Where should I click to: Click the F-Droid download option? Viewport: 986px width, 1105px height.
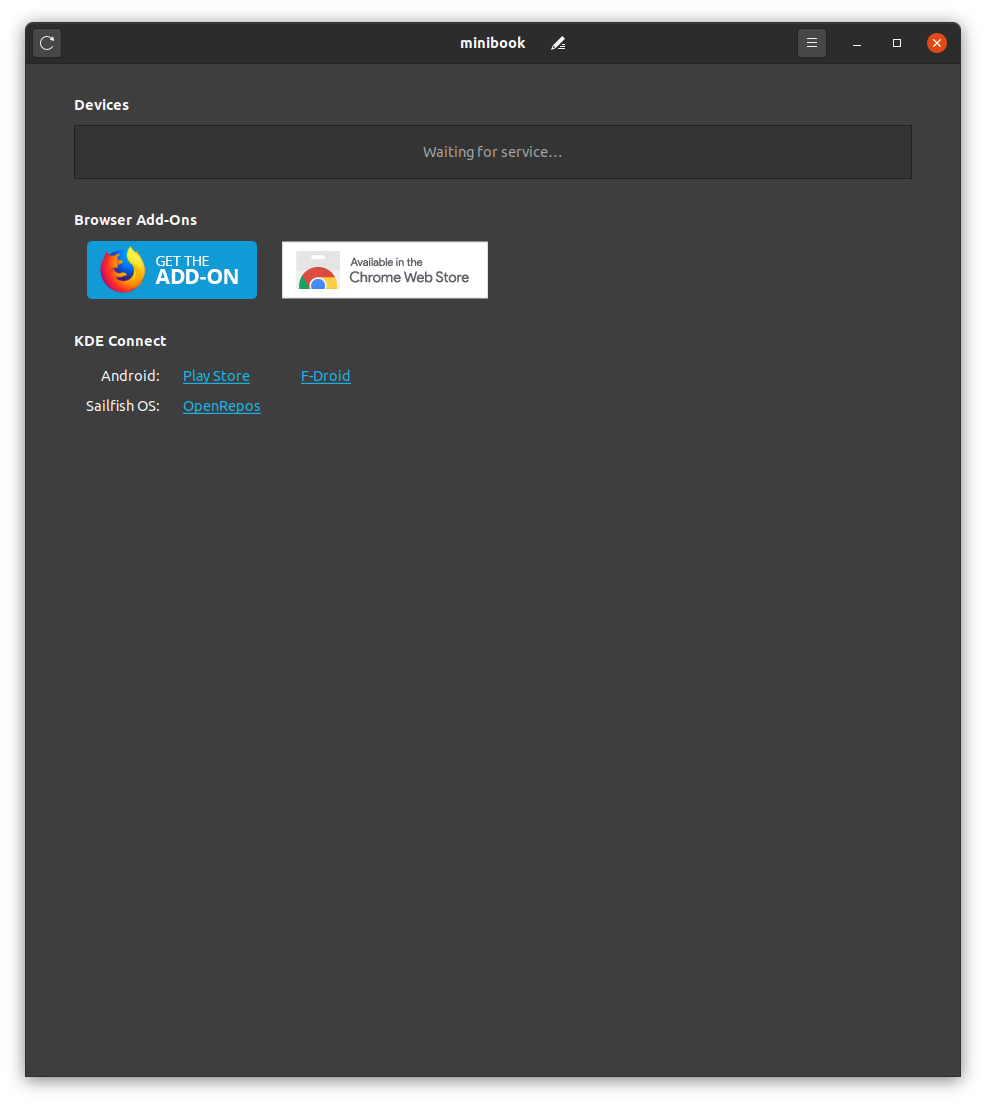[325, 375]
